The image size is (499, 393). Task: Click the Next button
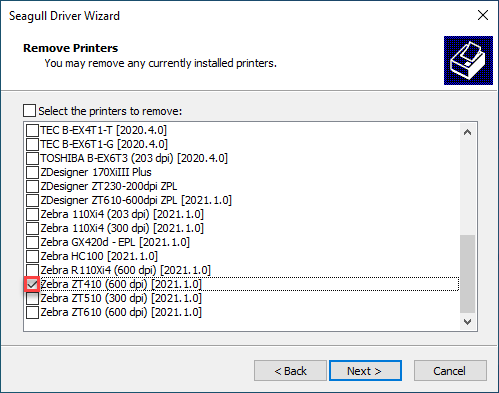point(365,371)
